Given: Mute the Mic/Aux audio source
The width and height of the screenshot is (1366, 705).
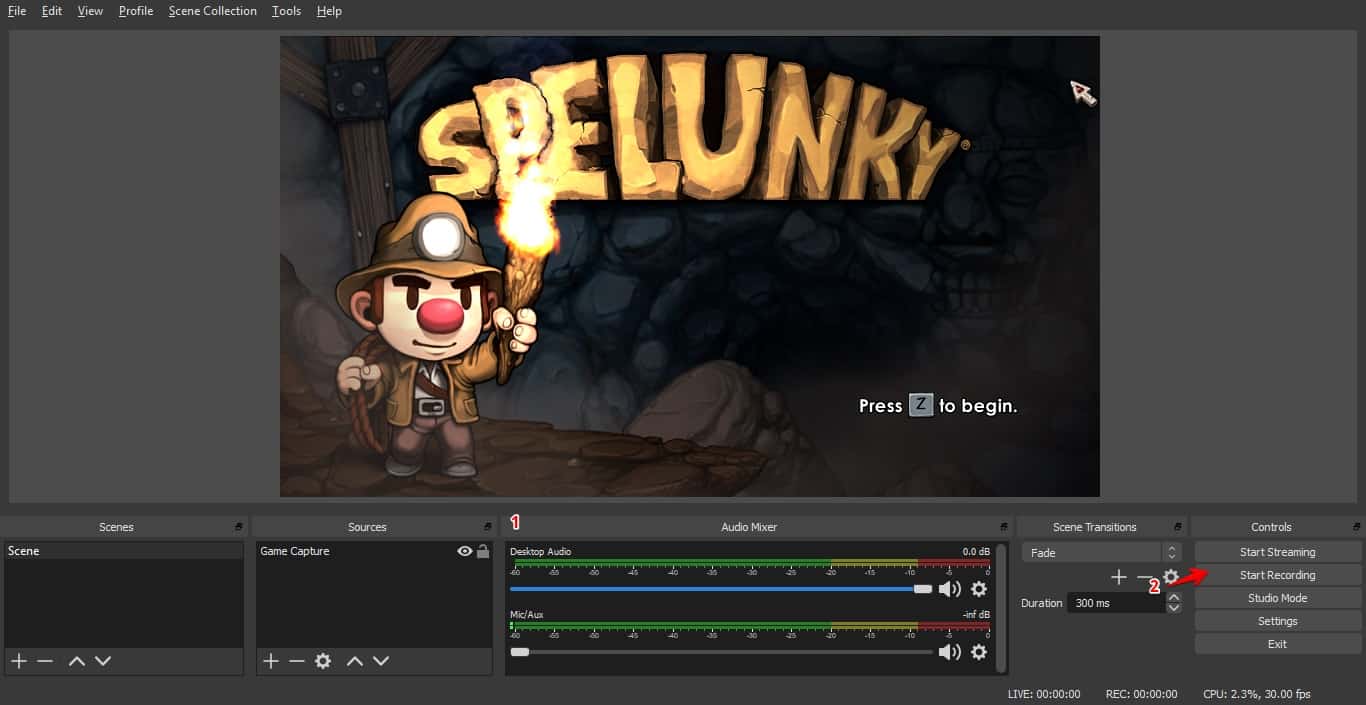Looking at the screenshot, I should click(949, 652).
